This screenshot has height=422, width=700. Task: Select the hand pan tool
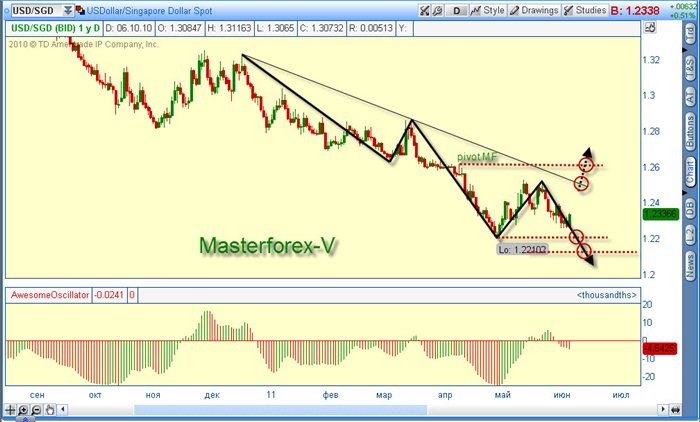click(x=49, y=412)
